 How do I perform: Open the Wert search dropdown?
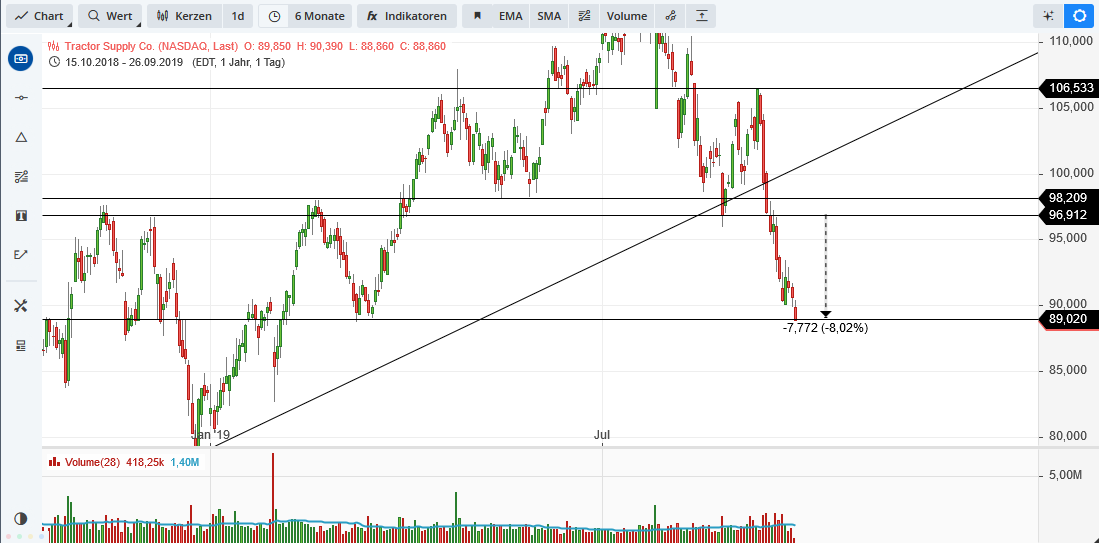tap(110, 16)
